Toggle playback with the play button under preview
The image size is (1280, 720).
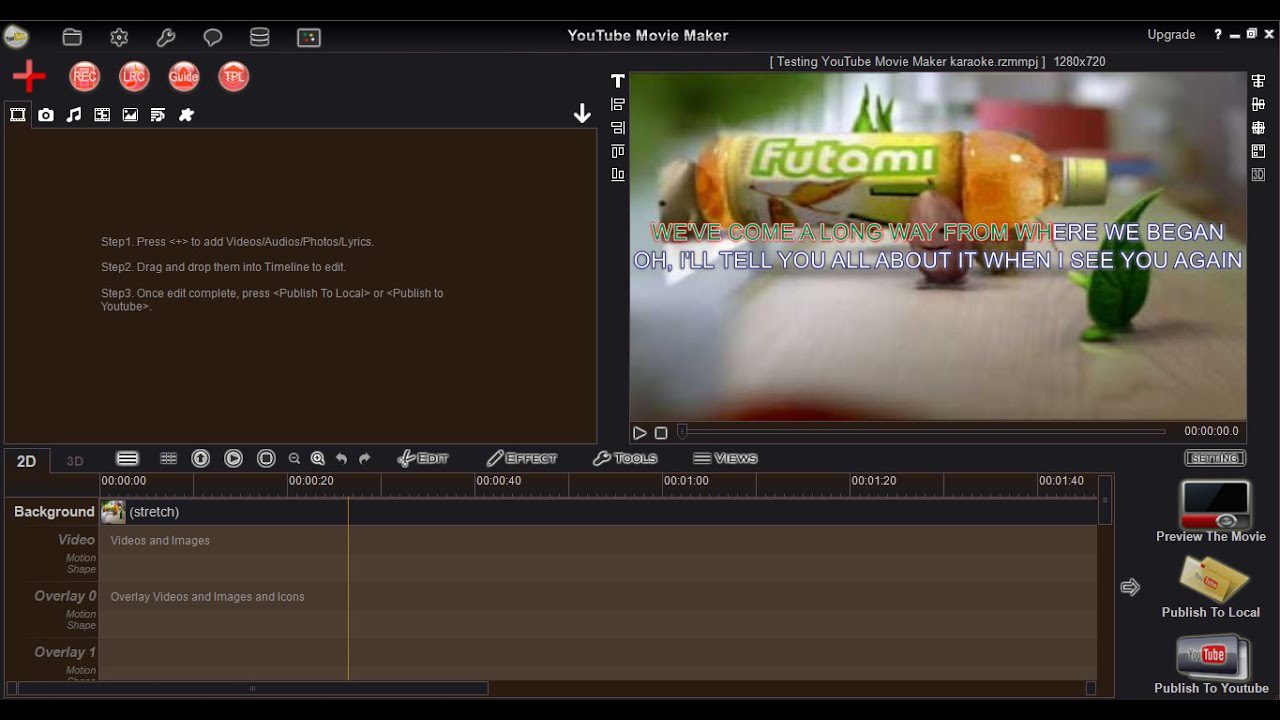pos(639,432)
